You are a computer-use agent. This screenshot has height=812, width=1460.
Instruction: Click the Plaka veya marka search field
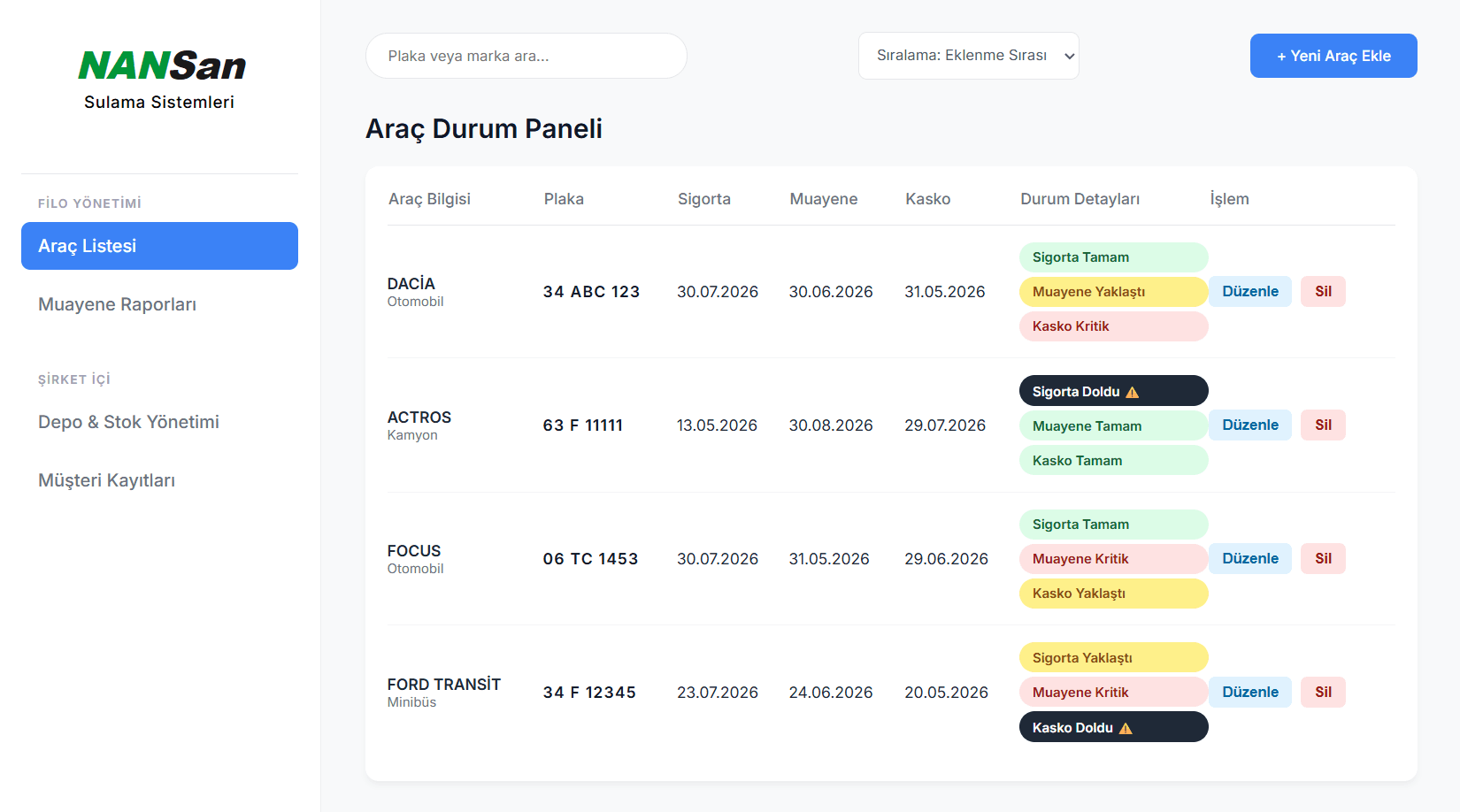pos(526,56)
